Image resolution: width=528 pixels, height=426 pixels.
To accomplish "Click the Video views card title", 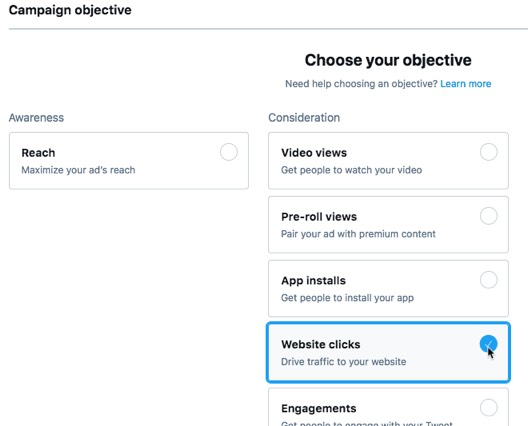I will [x=314, y=153].
